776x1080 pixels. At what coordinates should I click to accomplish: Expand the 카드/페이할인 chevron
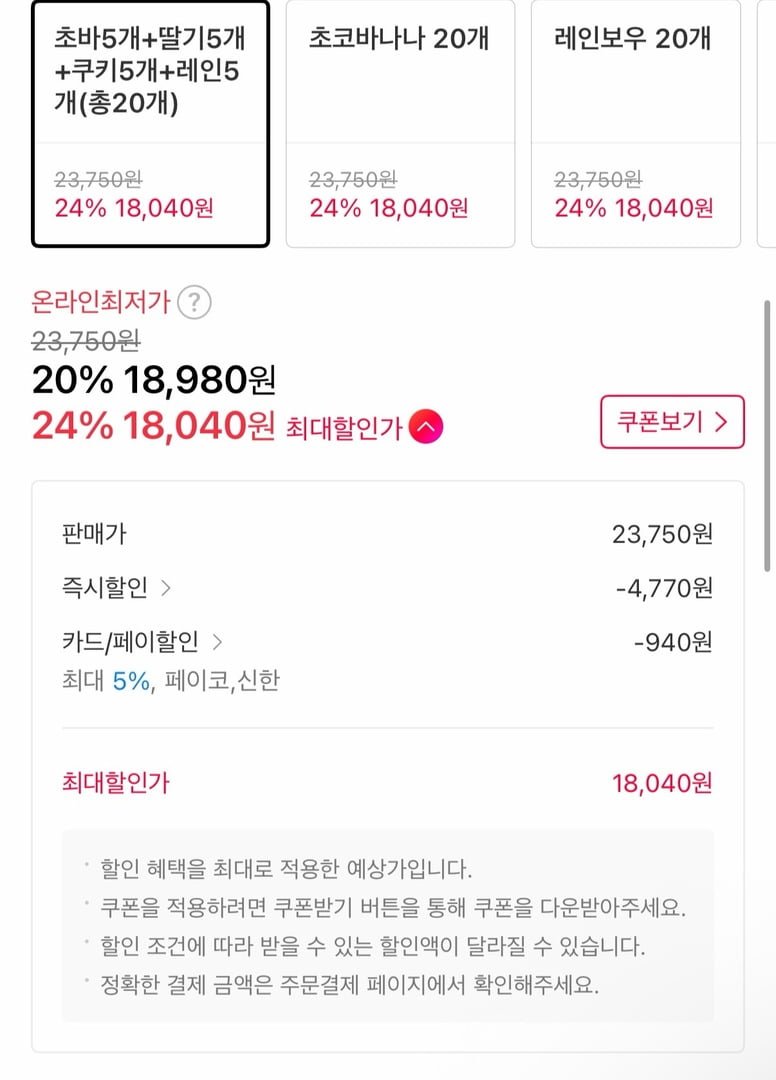(217, 642)
